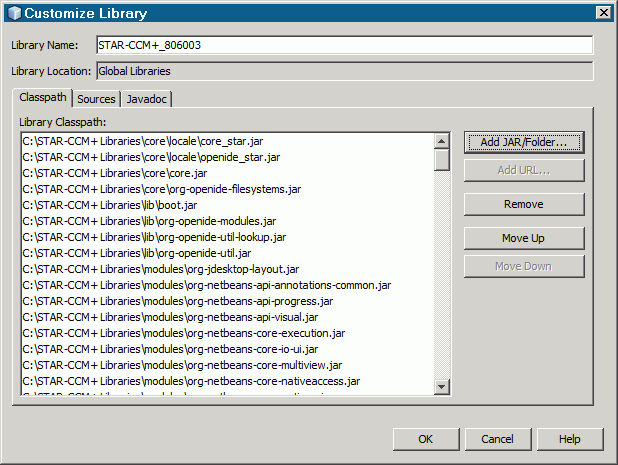Screen dimensions: 618x465
Task: Select the org-openide-filesystems.jar entry
Action: coord(228,189)
